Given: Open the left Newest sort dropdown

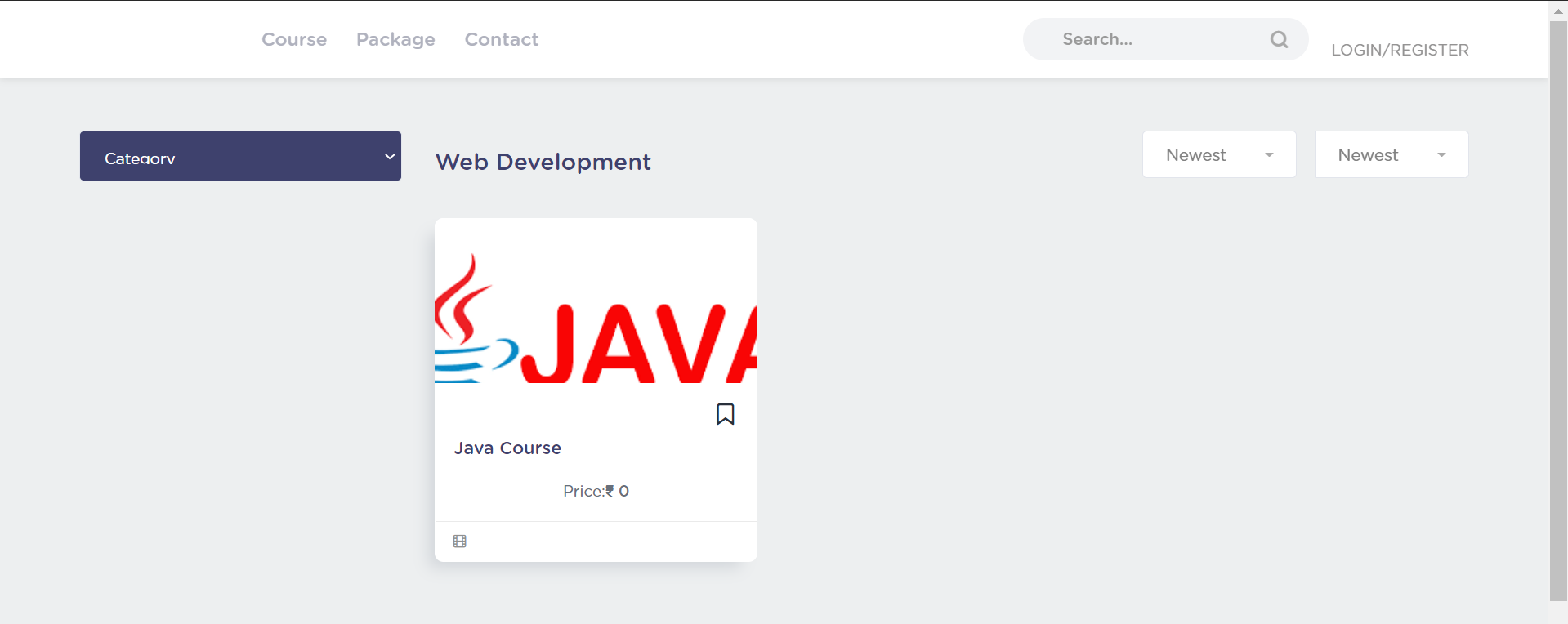Looking at the screenshot, I should [x=1218, y=155].
